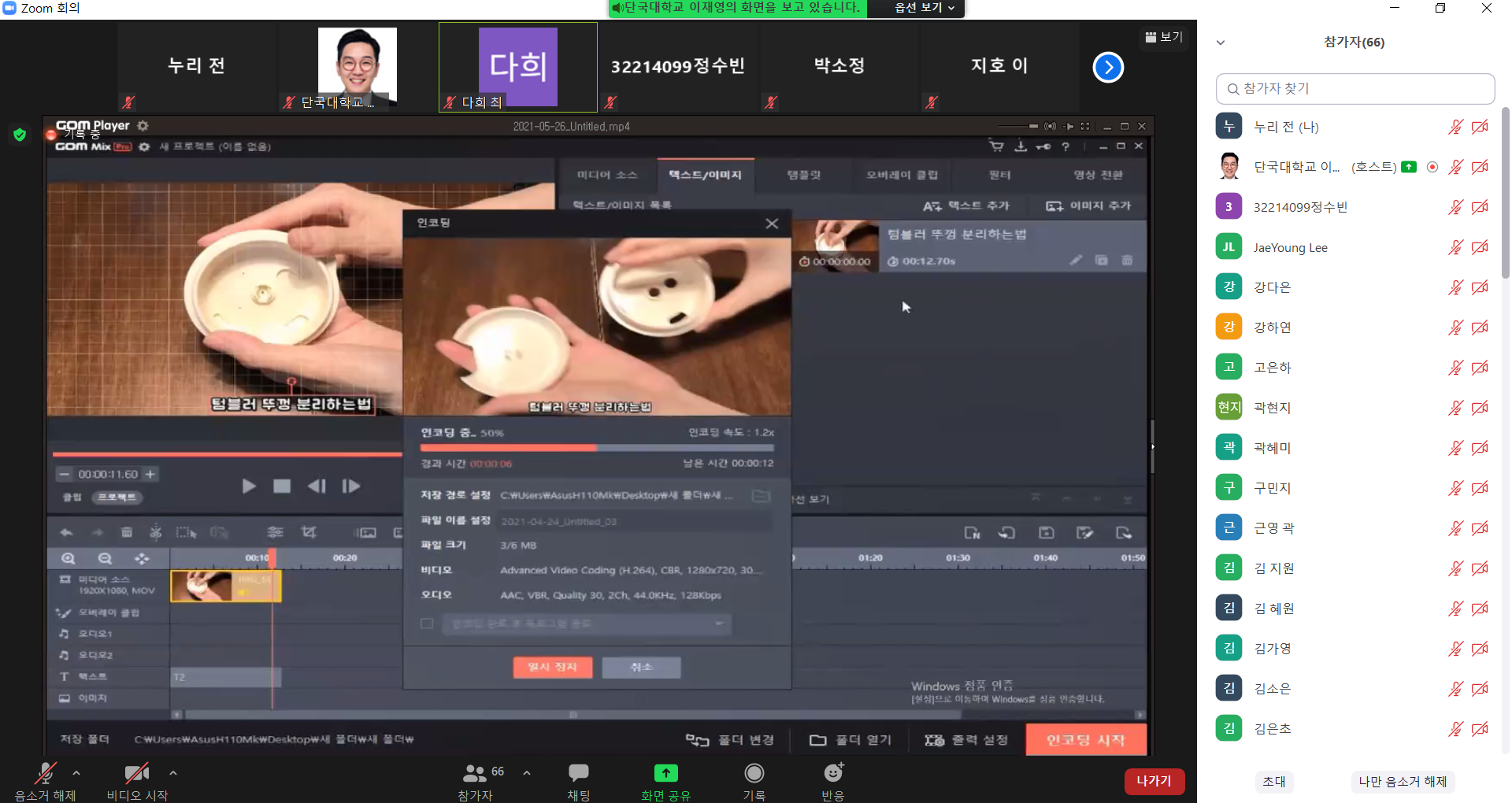Switch to 미디어 소스 tab
This screenshot has width=1512, height=803.
coord(606,175)
